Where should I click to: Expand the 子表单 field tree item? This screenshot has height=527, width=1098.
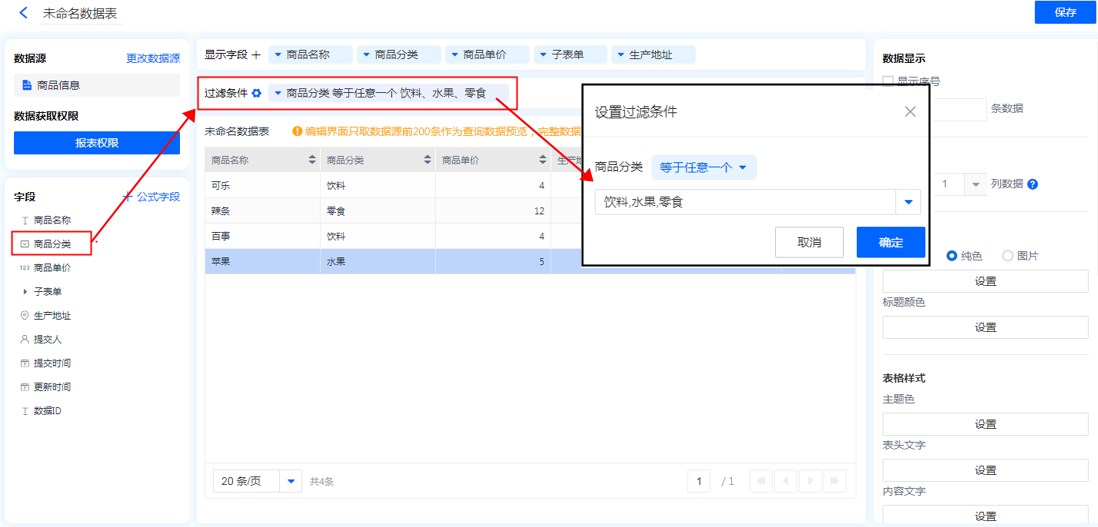point(25,292)
